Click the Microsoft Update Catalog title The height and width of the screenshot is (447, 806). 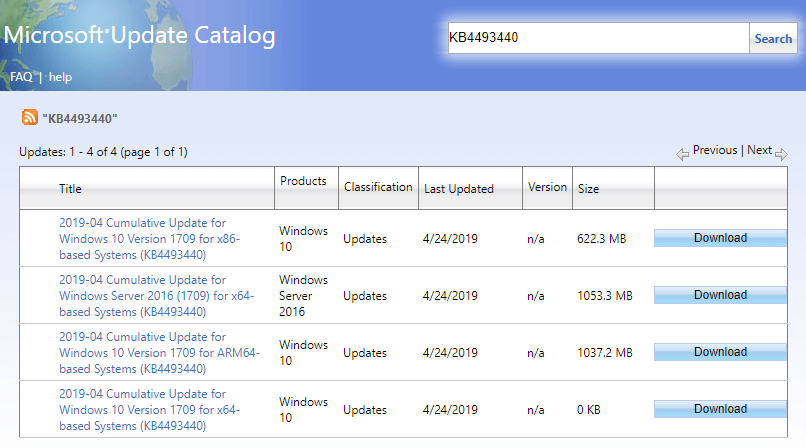[139, 35]
